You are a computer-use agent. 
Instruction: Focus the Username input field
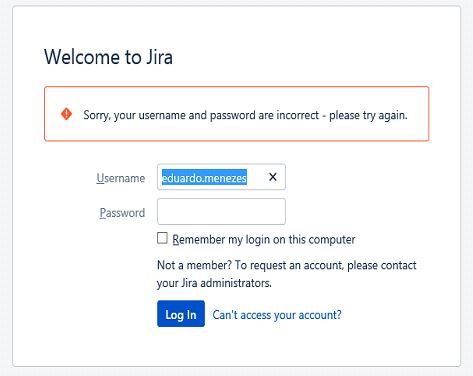(221, 177)
